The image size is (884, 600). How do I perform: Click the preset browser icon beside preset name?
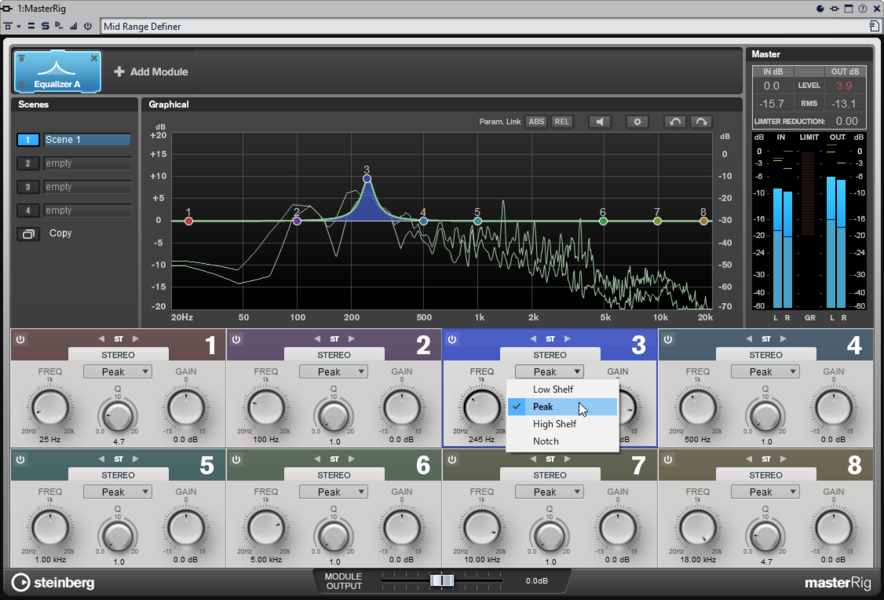click(x=874, y=26)
